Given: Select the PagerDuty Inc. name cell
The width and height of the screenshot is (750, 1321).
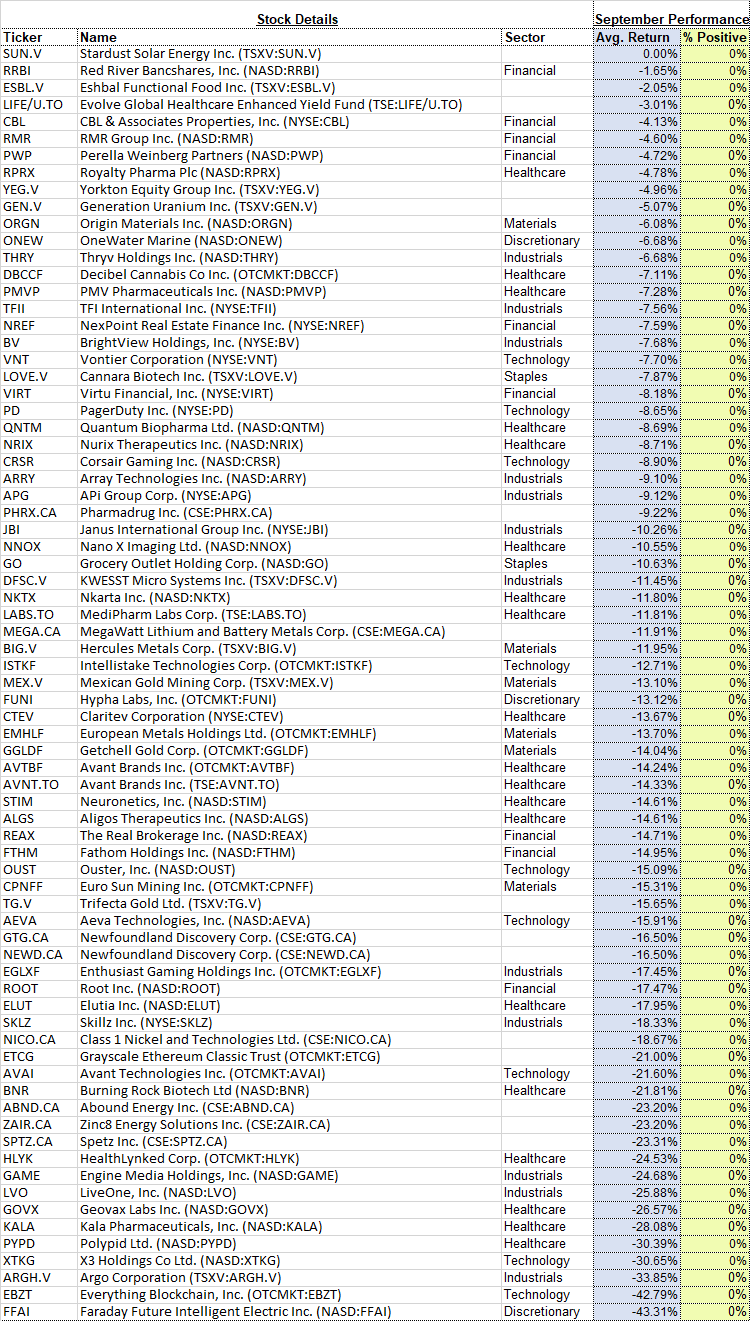Looking at the screenshot, I should tap(290, 410).
